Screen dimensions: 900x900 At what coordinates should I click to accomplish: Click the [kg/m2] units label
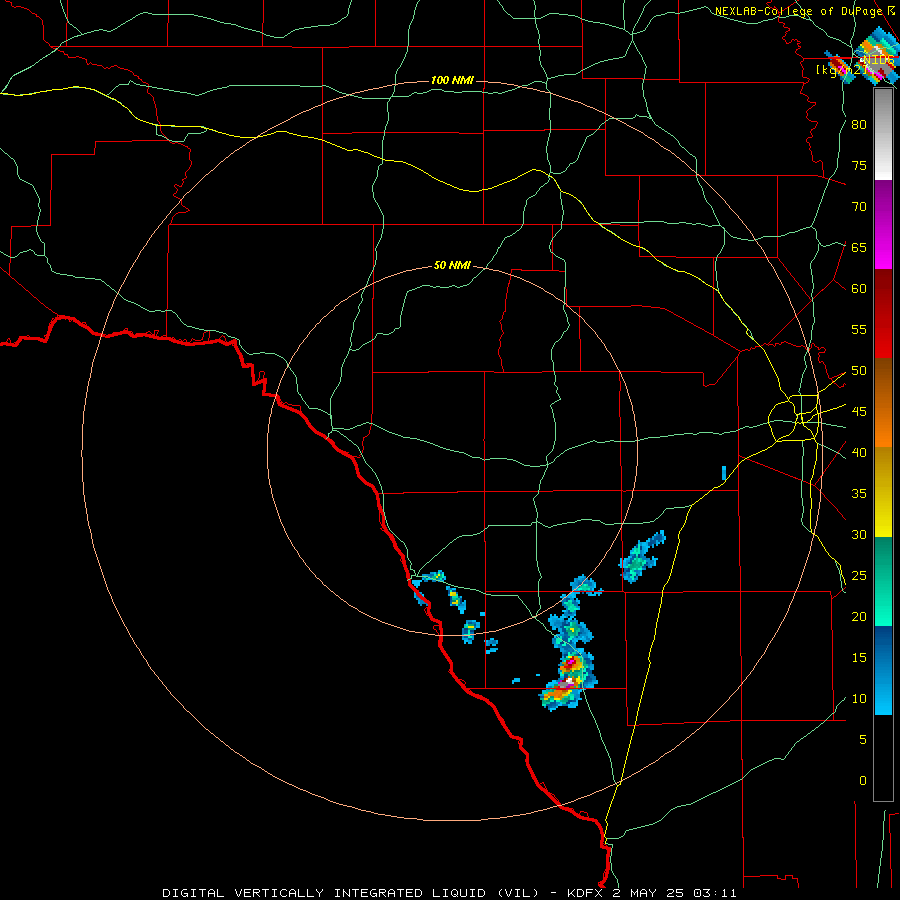pyautogui.click(x=840, y=69)
